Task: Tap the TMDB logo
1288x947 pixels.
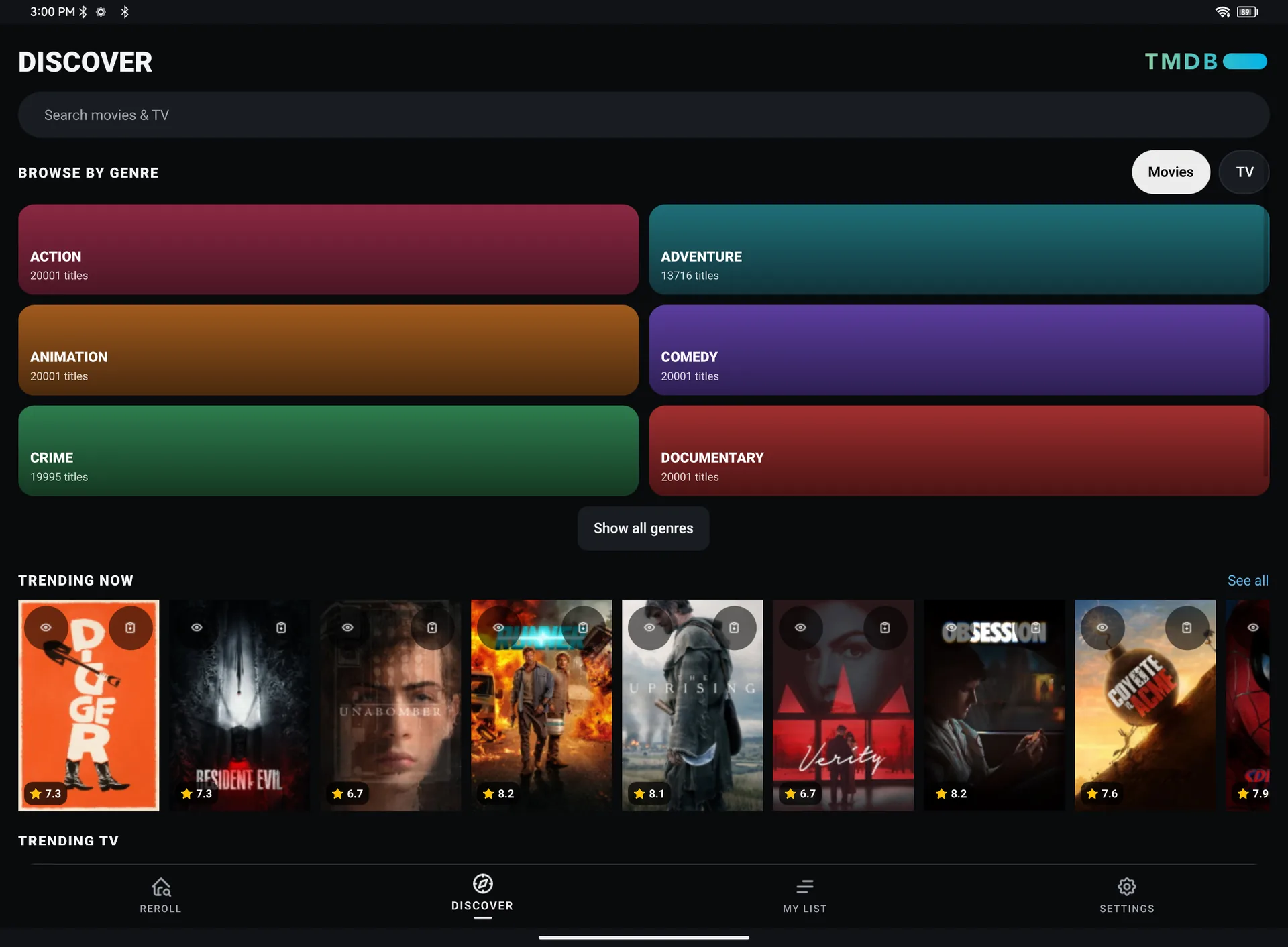Action: (1205, 62)
